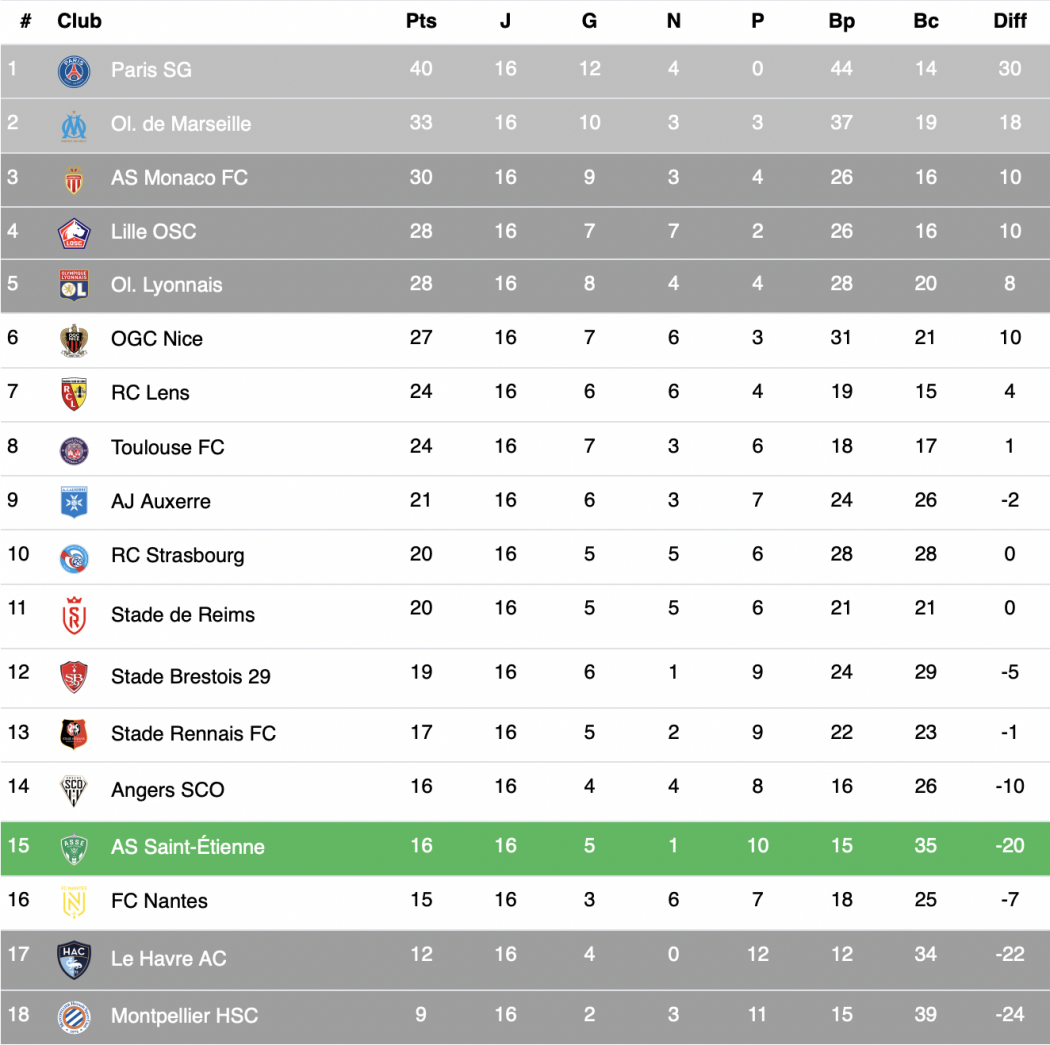Click the Paris SG club crest
This screenshot has height=1045, width=1050.
tap(74, 71)
